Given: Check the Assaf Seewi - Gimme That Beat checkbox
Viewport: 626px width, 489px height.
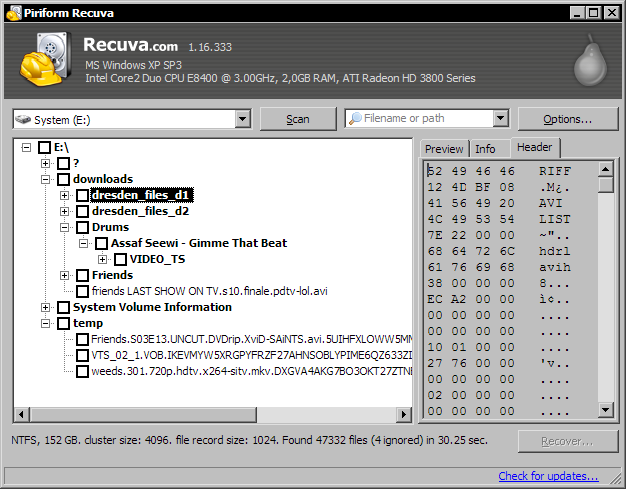Looking at the screenshot, I should coord(102,243).
